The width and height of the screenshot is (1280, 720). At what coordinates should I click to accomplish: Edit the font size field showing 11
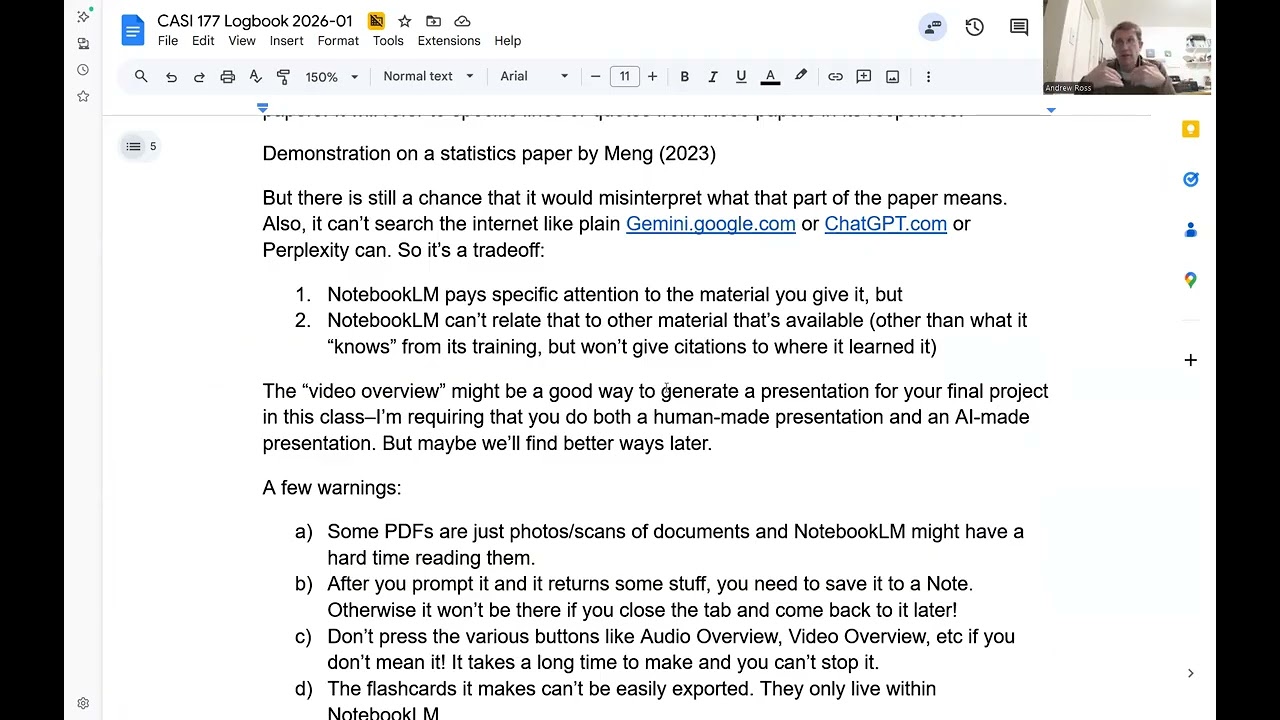tap(624, 76)
